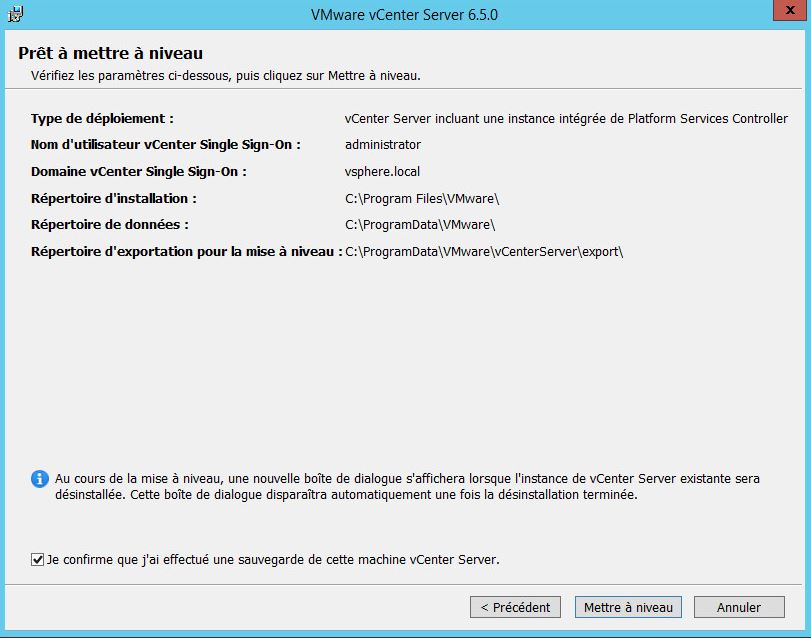
Task: Uncheck the backup confirmation checkbox
Action: [37, 559]
